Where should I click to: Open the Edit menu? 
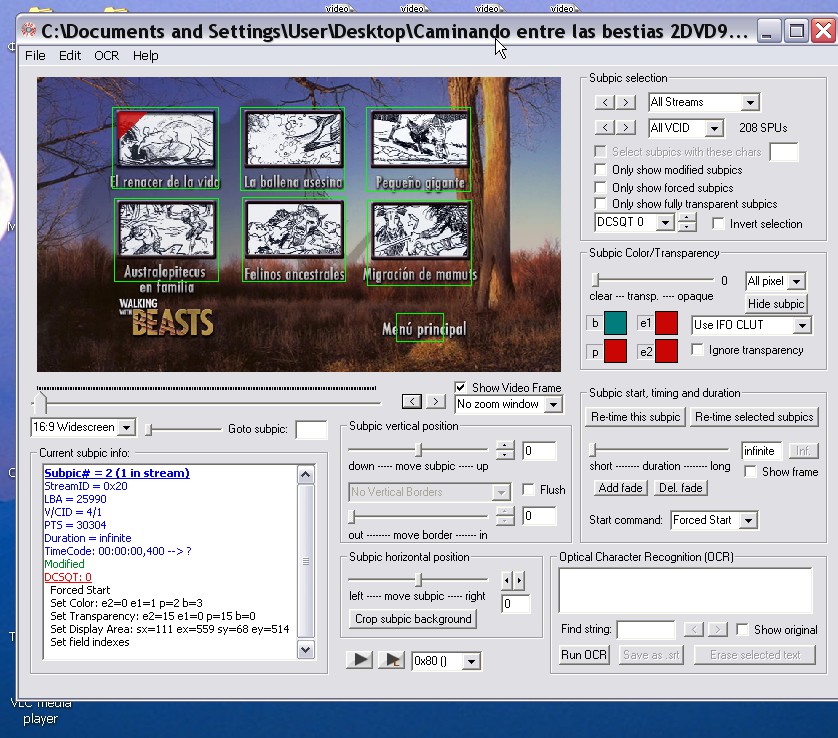[70, 56]
